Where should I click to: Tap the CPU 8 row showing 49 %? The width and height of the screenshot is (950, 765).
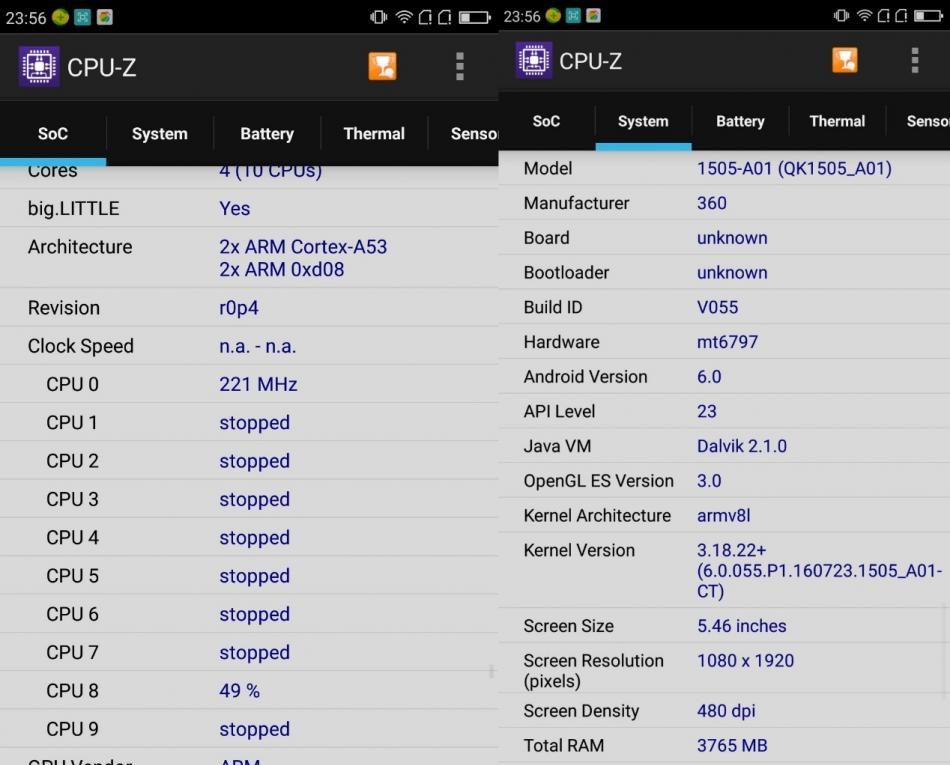tap(249, 690)
